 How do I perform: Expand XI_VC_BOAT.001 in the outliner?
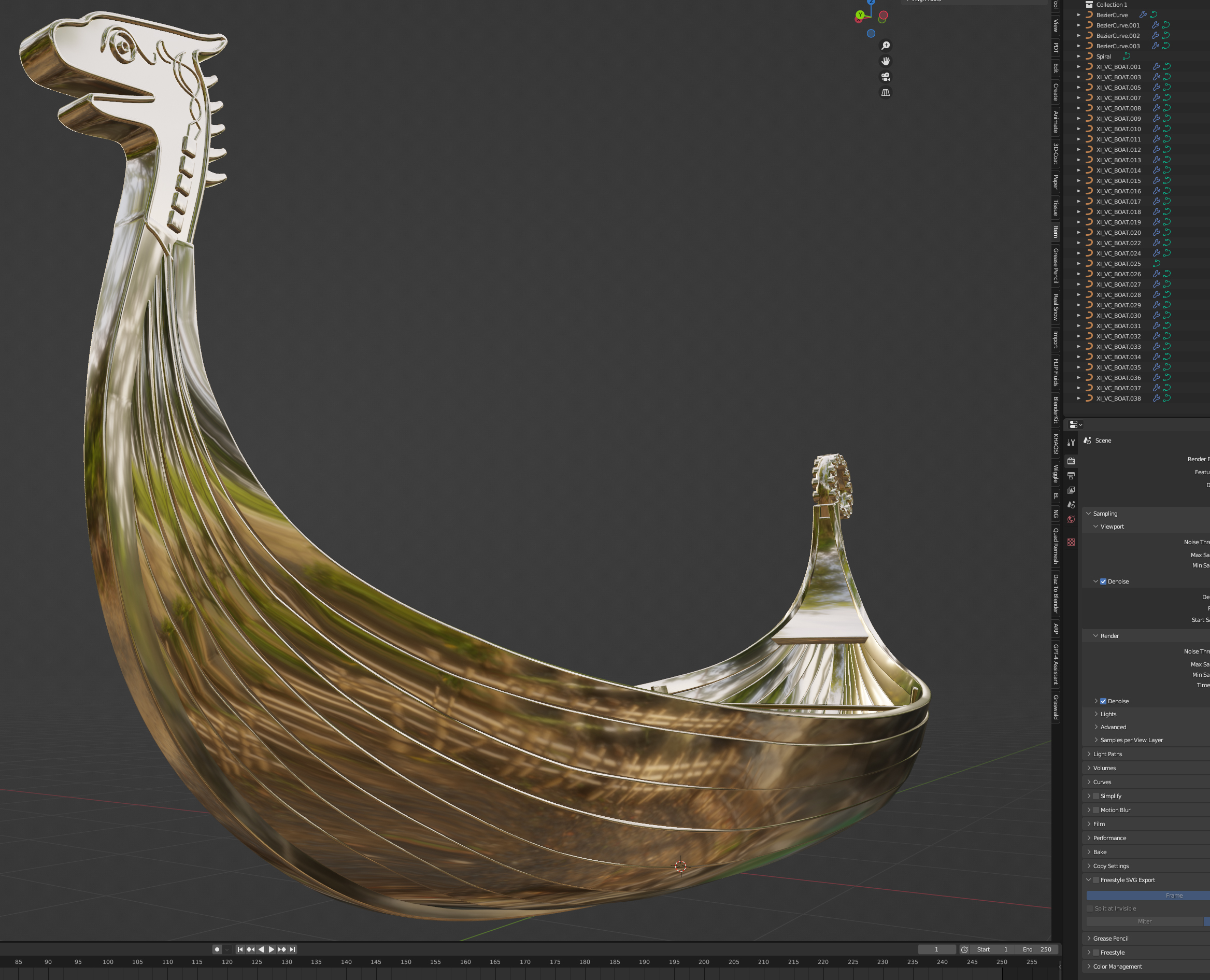point(1078,67)
